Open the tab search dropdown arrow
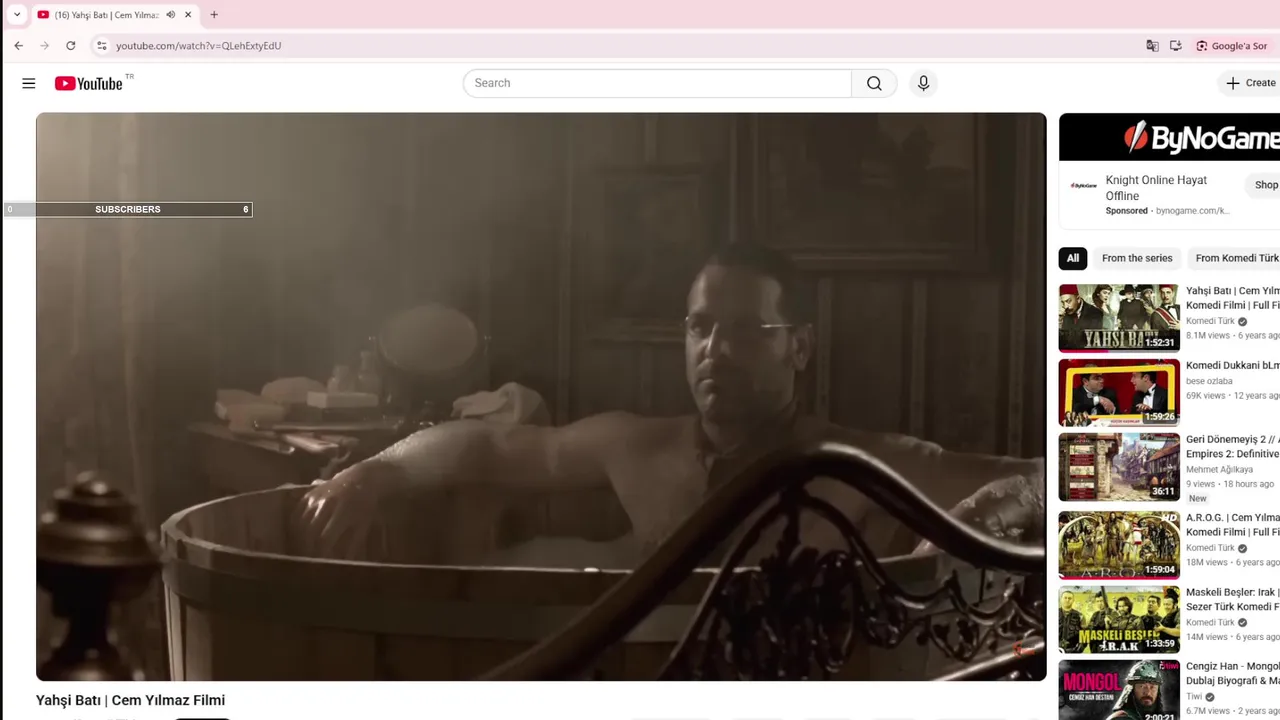1280x720 pixels. point(17,15)
